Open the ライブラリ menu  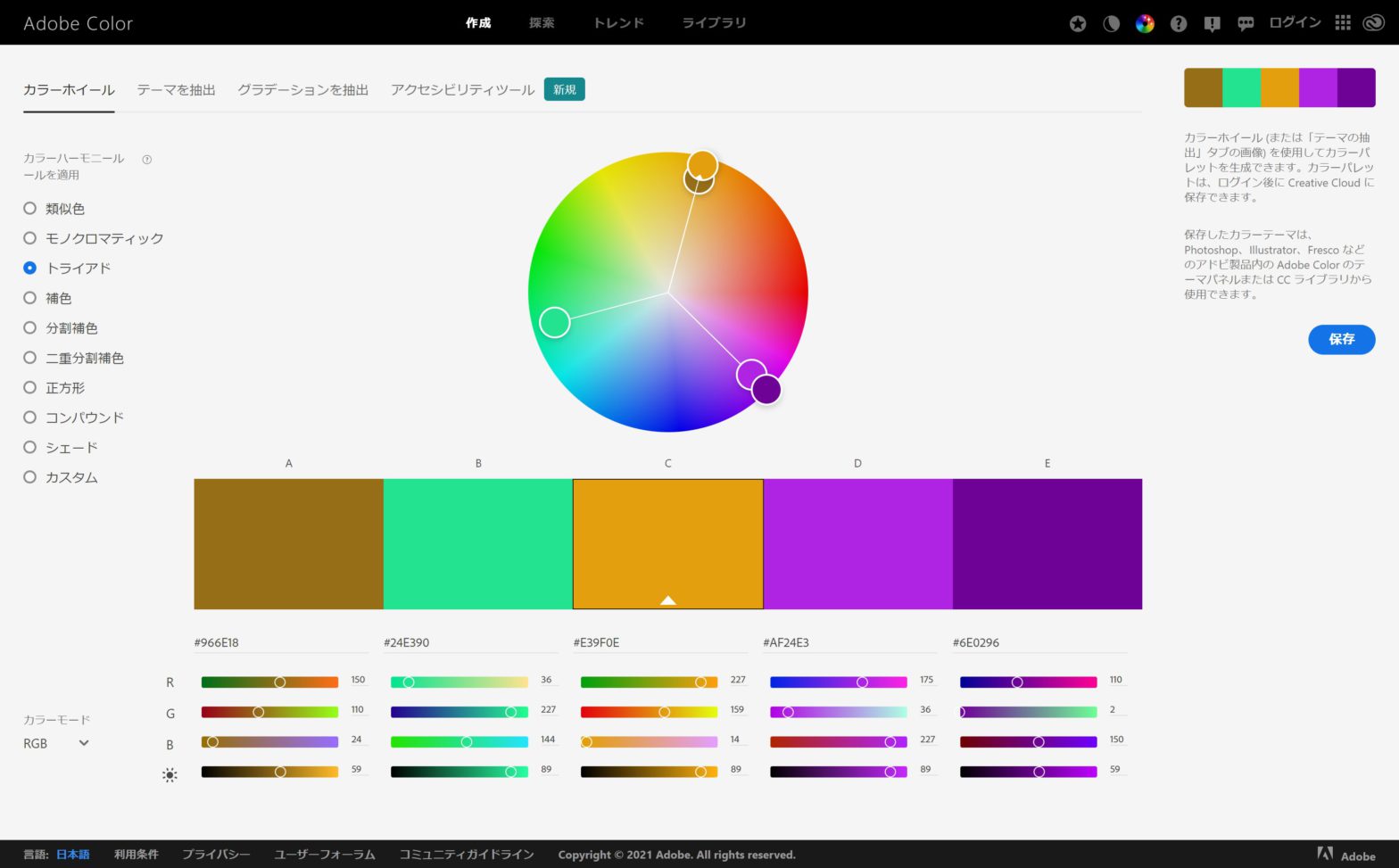714,23
